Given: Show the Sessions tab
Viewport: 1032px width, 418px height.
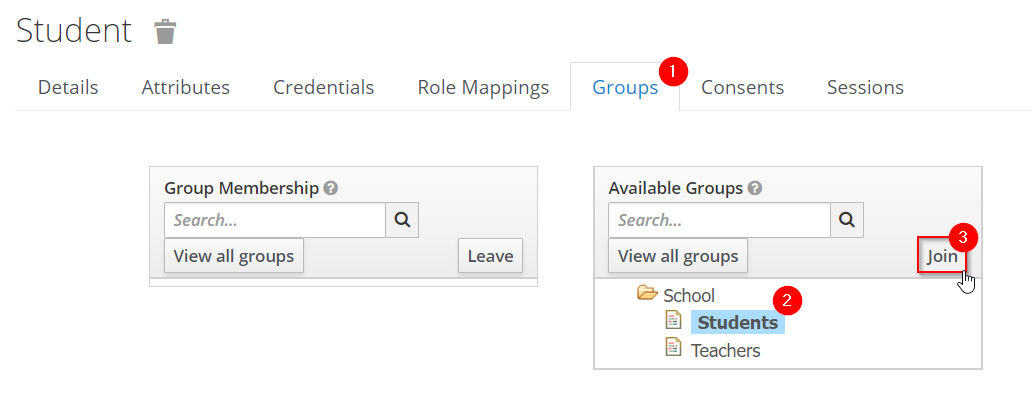Looking at the screenshot, I should coord(865,87).
